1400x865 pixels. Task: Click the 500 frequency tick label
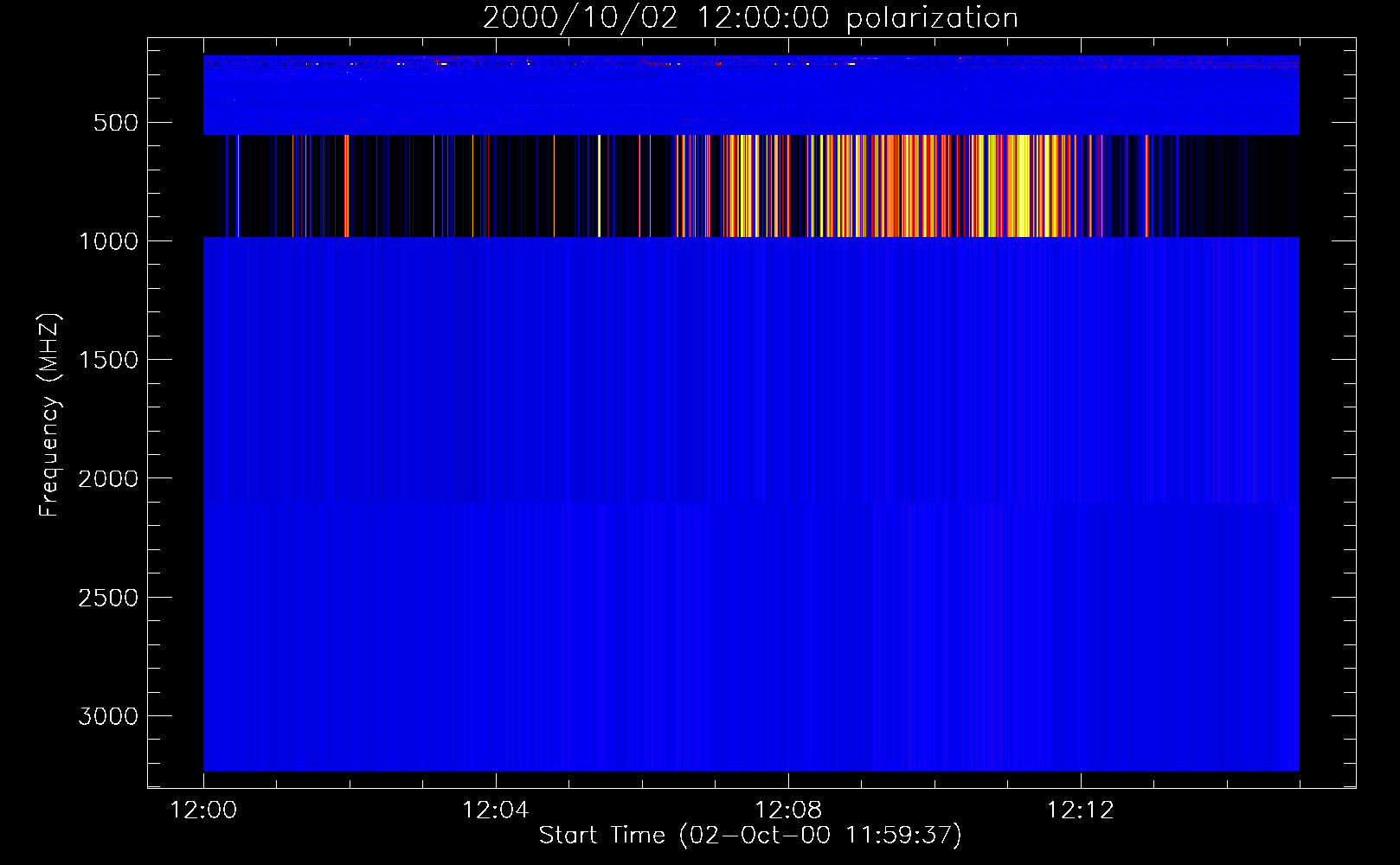[x=116, y=123]
